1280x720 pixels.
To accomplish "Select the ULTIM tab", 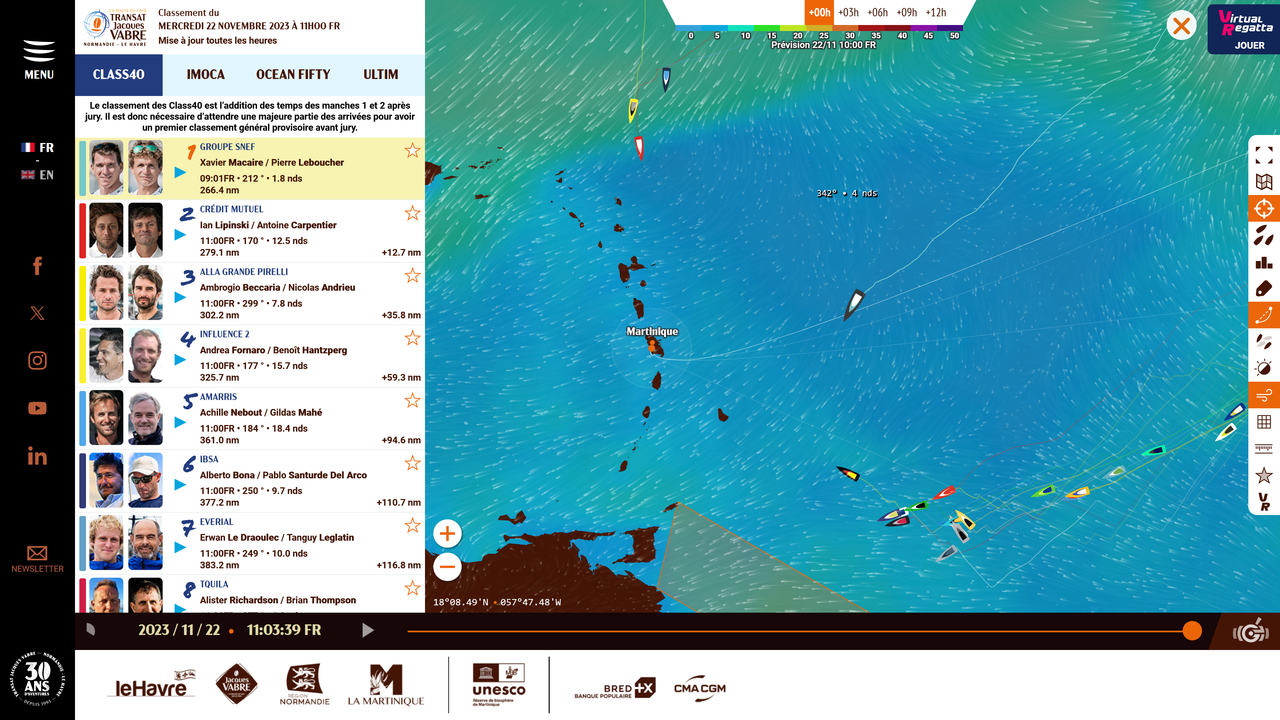I will pos(381,75).
